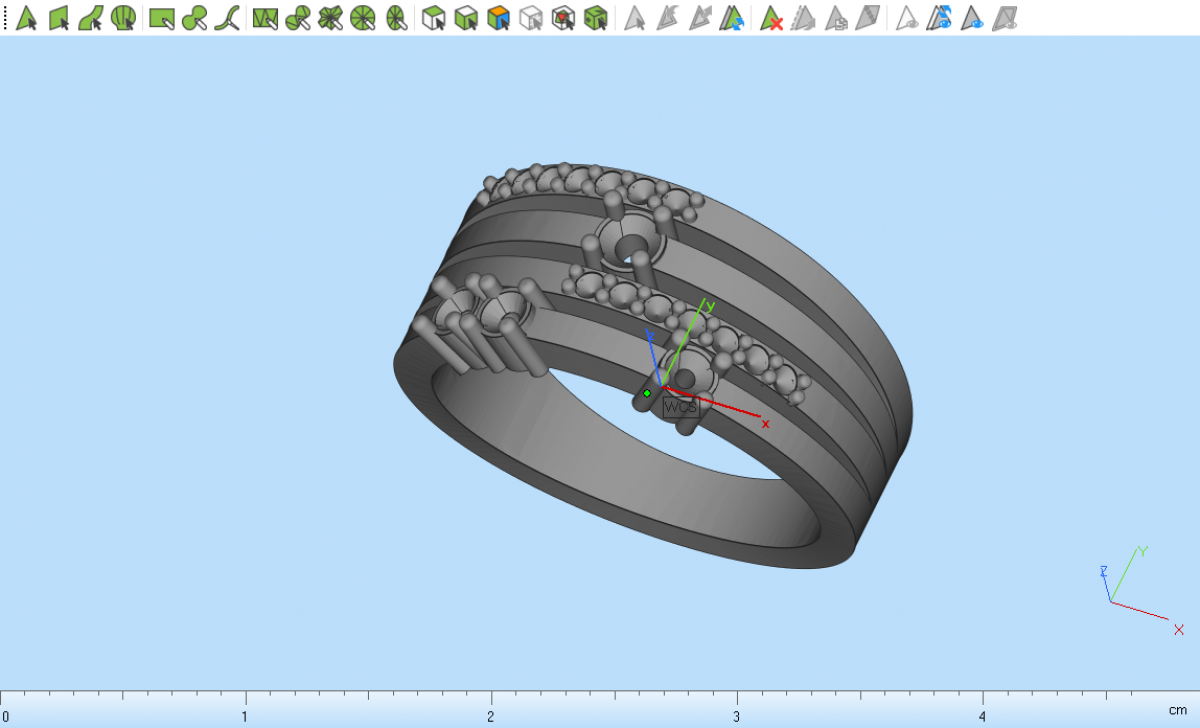Click the red-centered wireframe cube icon
This screenshot has width=1200, height=728.
[x=563, y=17]
